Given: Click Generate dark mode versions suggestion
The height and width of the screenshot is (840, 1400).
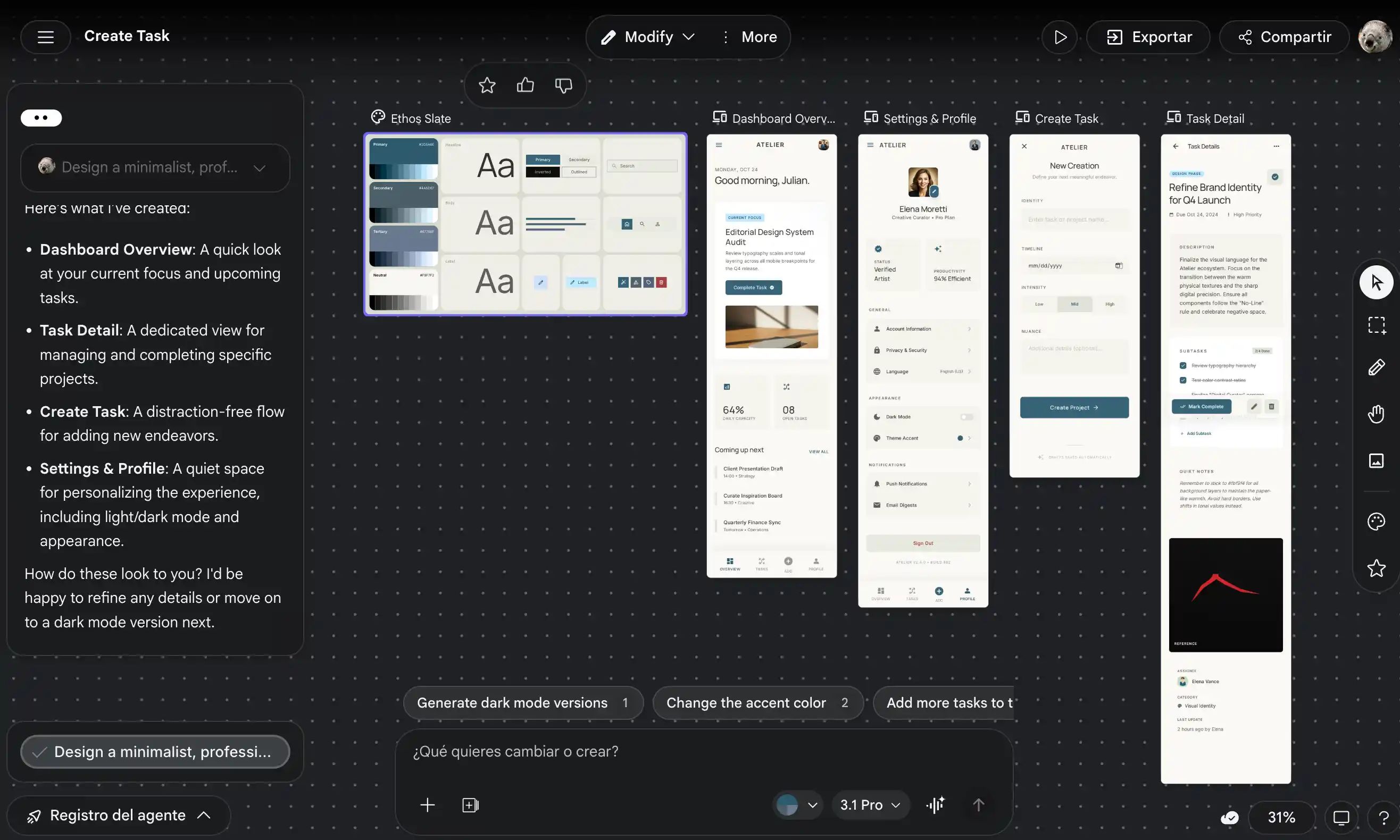Looking at the screenshot, I should [522, 702].
